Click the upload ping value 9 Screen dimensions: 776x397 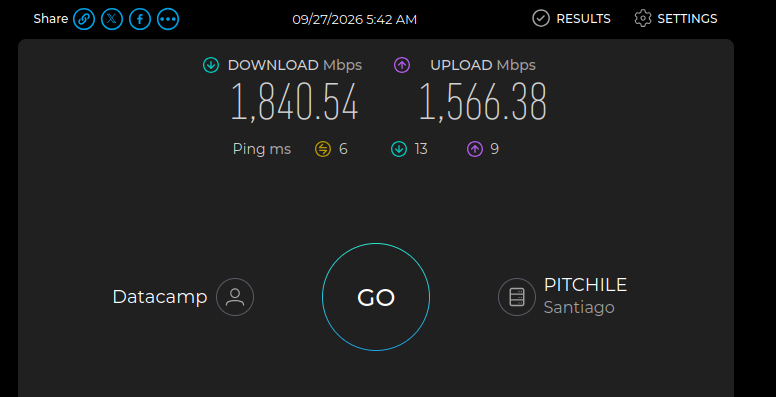tap(494, 149)
